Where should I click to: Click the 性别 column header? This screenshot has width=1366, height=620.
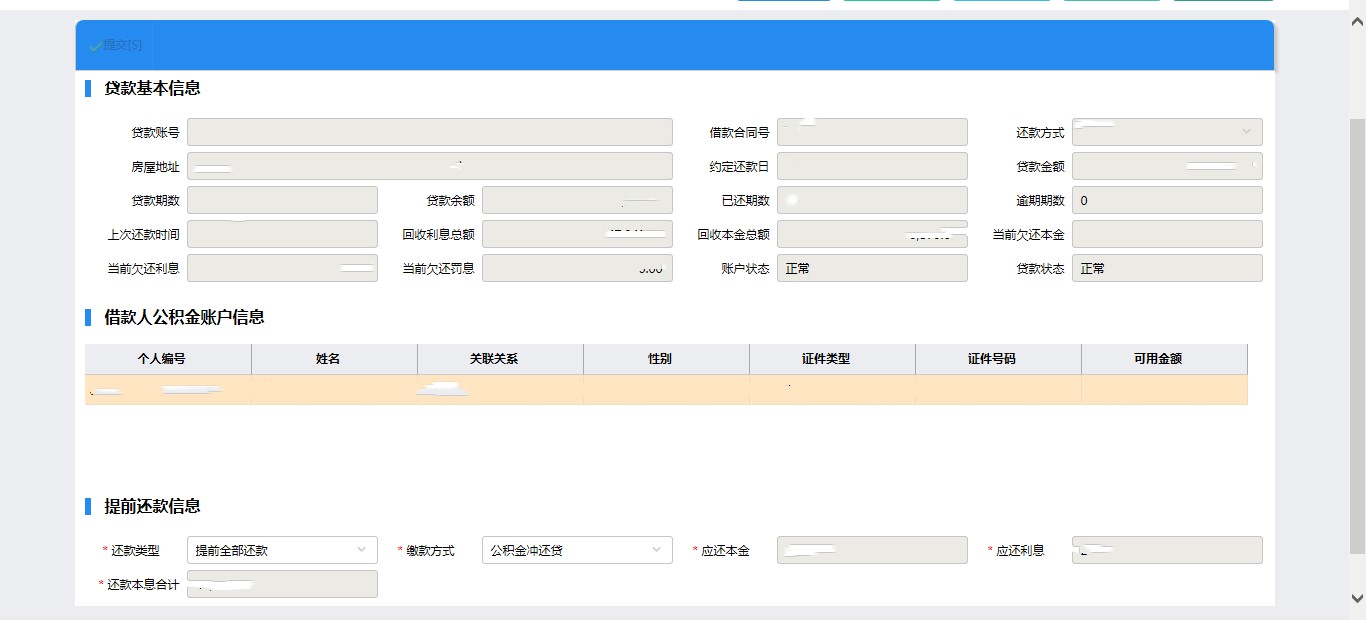[666, 359]
